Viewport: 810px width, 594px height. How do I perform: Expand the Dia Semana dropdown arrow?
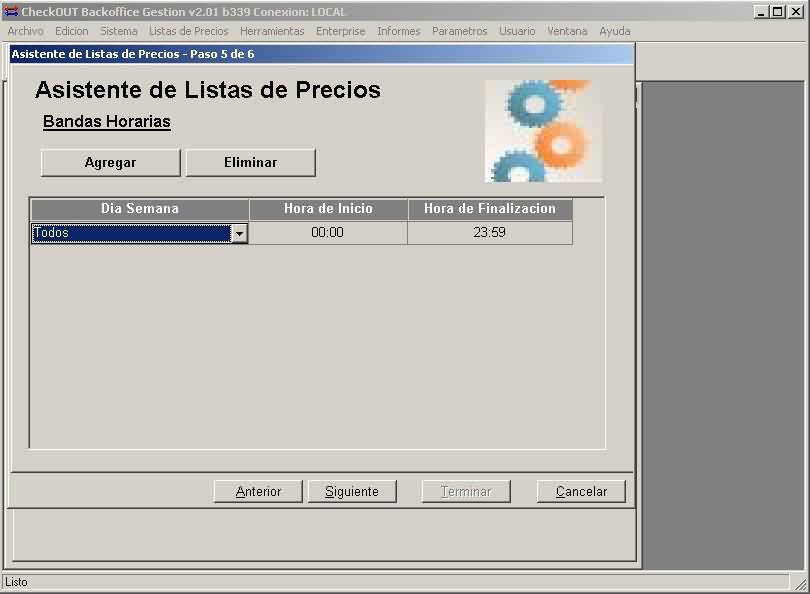point(239,233)
